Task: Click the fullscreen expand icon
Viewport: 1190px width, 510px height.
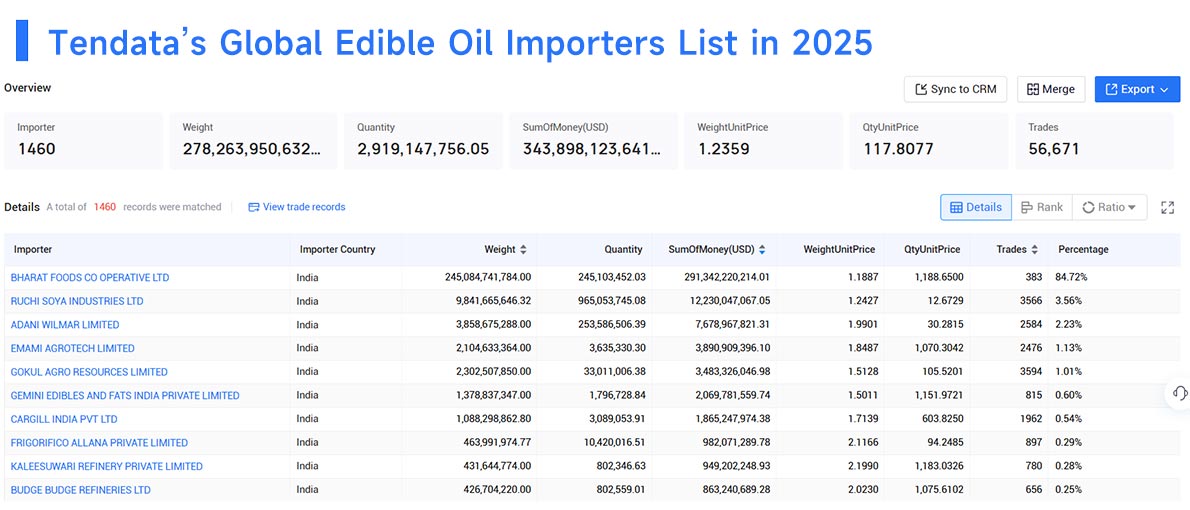Action: pyautogui.click(x=1167, y=207)
